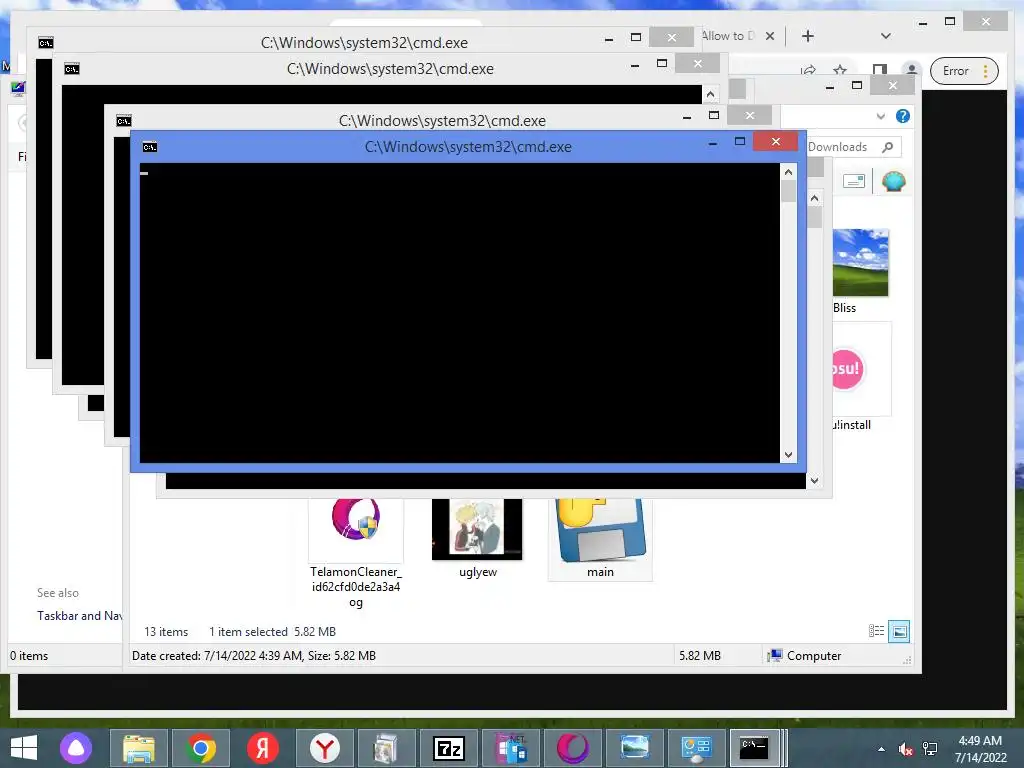Click the magnifier icon in Downloads search

pyautogui.click(x=888, y=147)
